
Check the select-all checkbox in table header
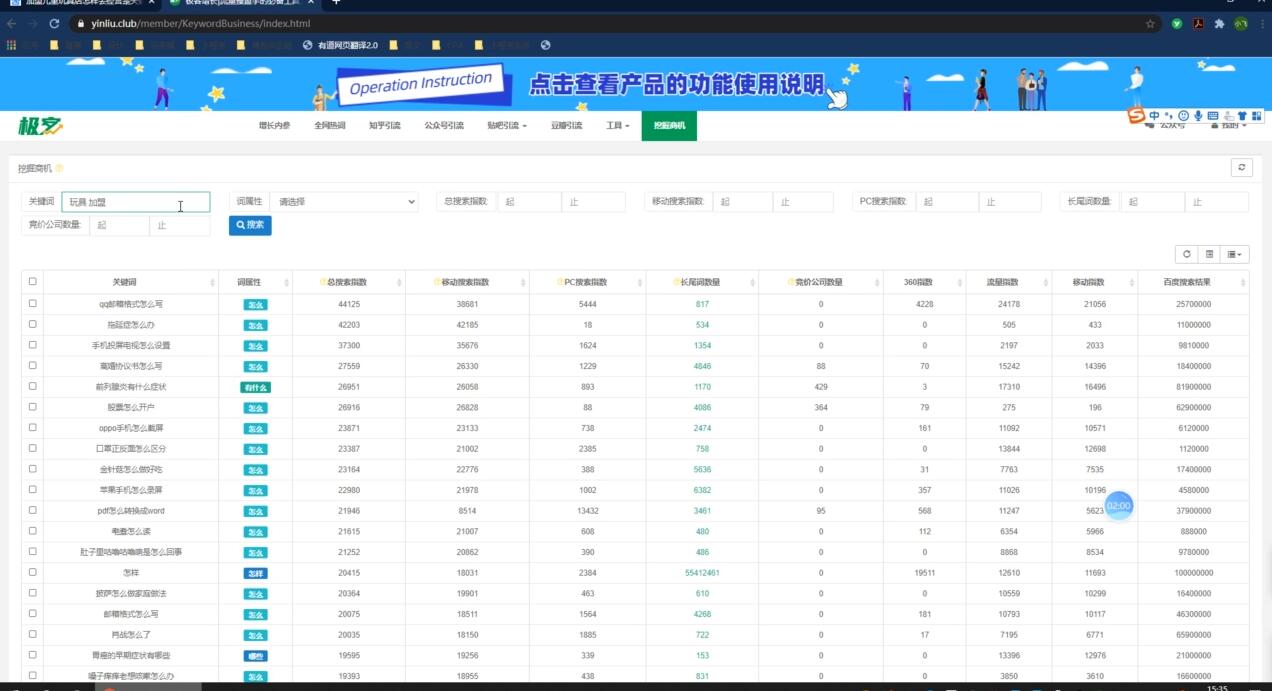pyautogui.click(x=33, y=282)
